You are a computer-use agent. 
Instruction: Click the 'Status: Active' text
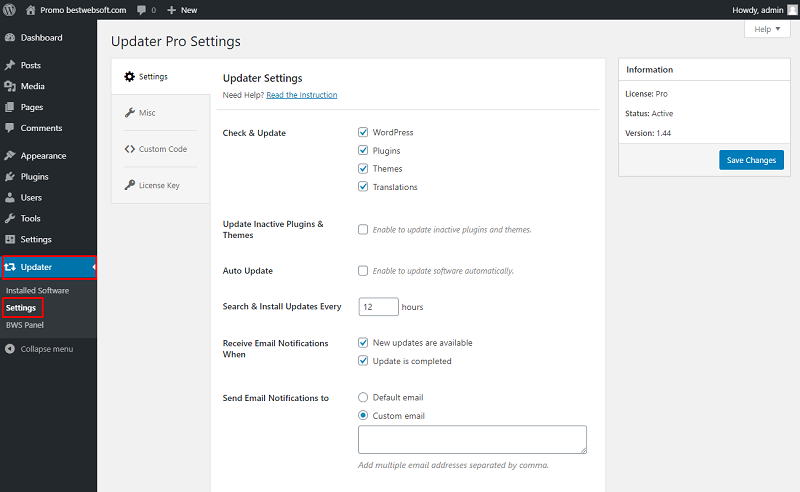pyautogui.click(x=649, y=113)
